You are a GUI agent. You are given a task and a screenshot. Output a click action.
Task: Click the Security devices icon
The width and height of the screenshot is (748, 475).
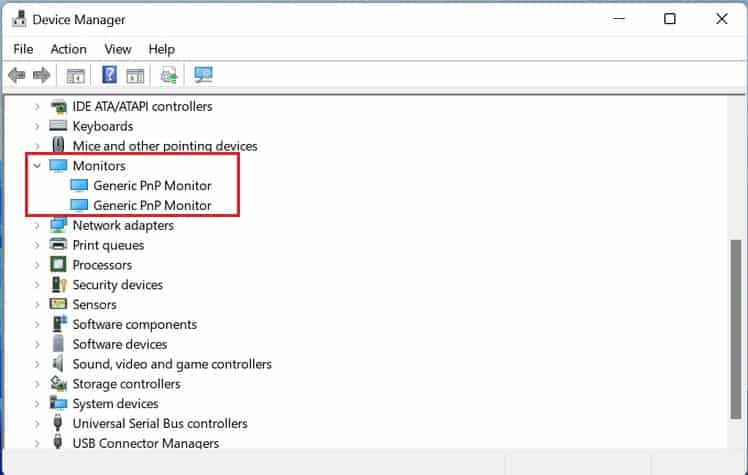58,285
